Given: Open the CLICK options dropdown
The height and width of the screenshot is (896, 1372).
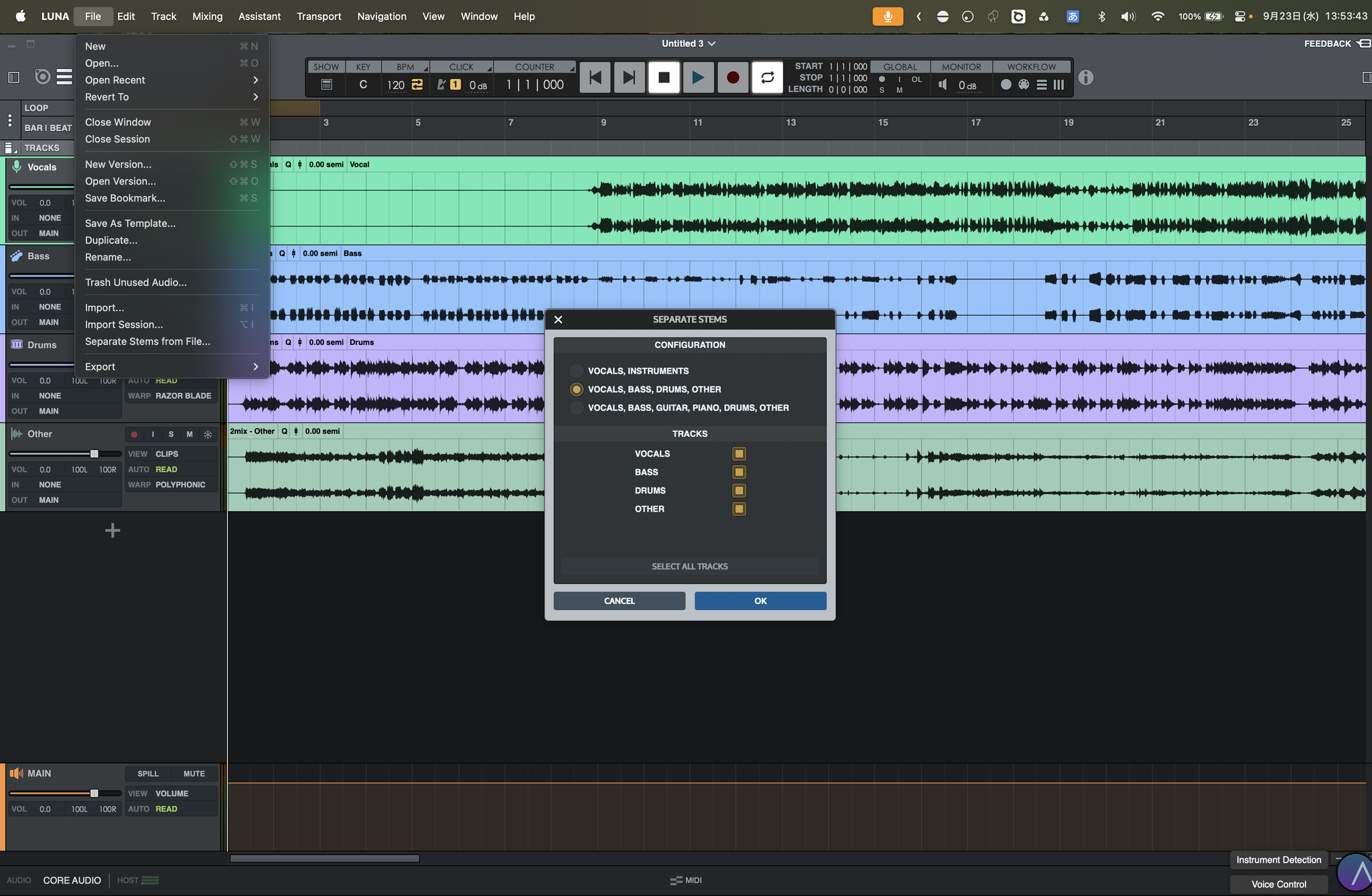Looking at the screenshot, I should click(489, 68).
